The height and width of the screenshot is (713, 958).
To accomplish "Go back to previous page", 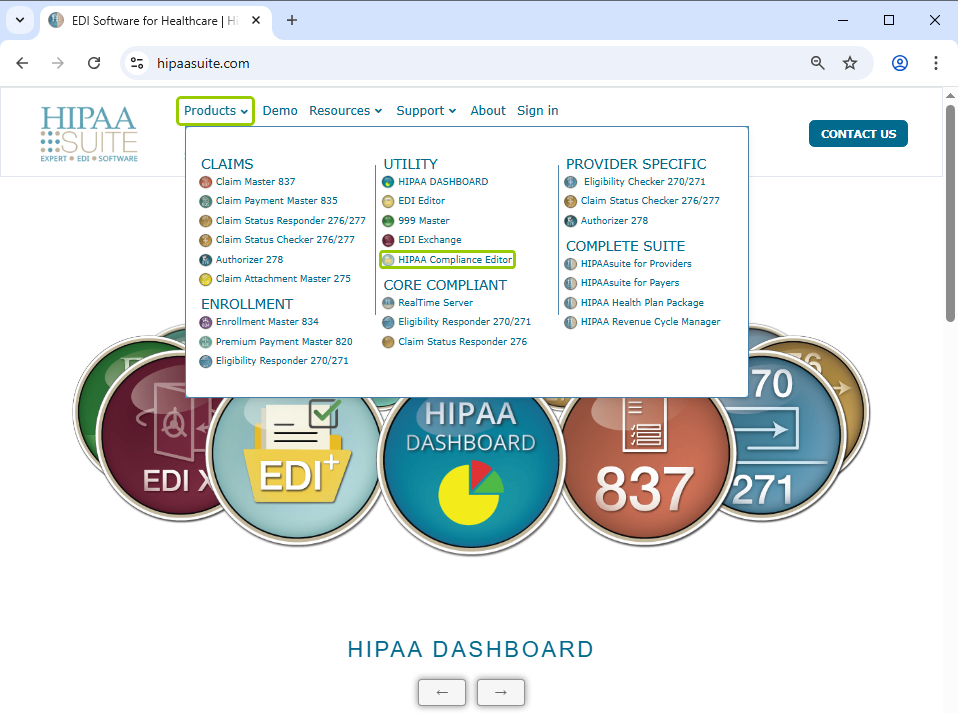I will (x=23, y=63).
